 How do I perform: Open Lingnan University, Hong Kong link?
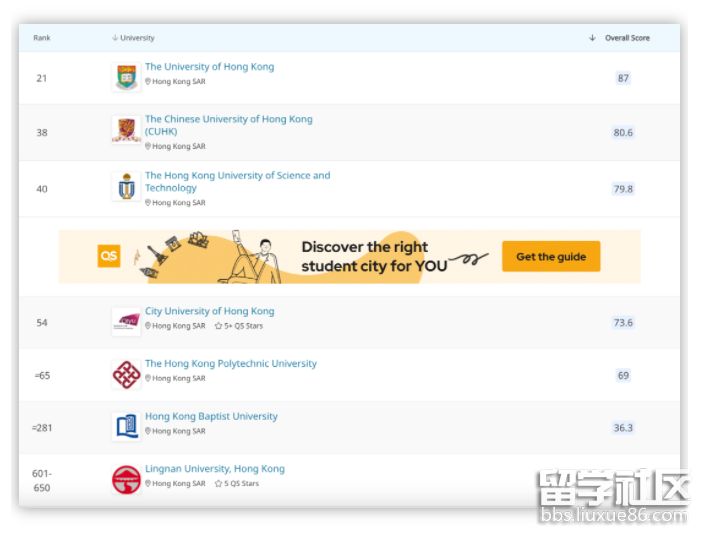click(214, 469)
